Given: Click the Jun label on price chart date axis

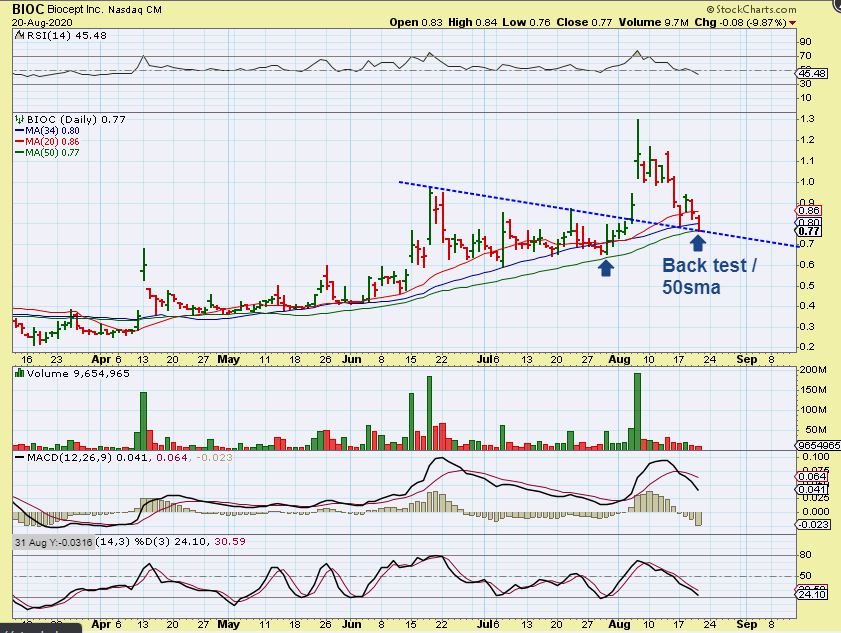Looking at the screenshot, I should coord(352,359).
